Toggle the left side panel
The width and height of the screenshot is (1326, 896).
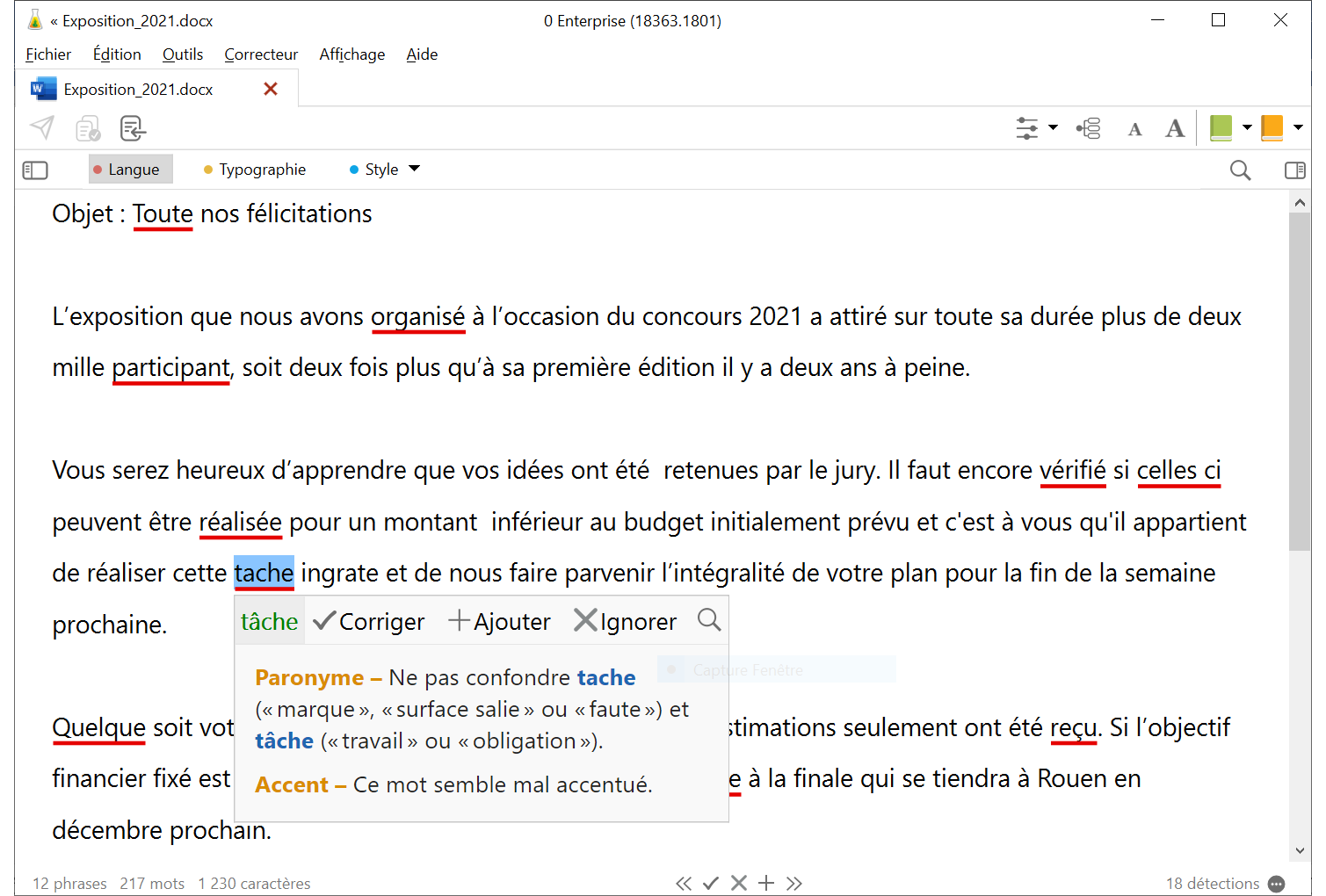tap(35, 170)
